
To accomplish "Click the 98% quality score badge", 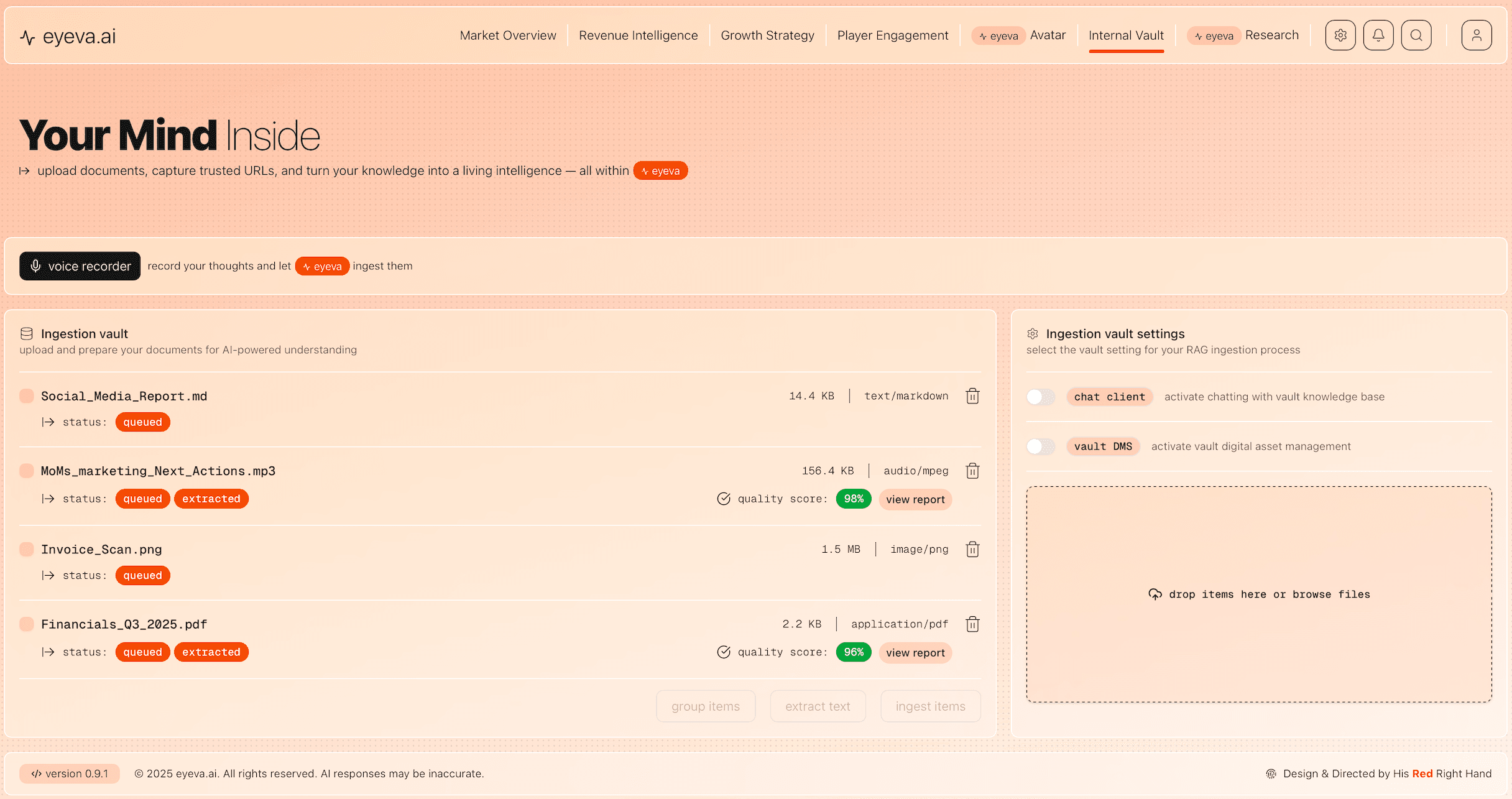I will click(854, 499).
